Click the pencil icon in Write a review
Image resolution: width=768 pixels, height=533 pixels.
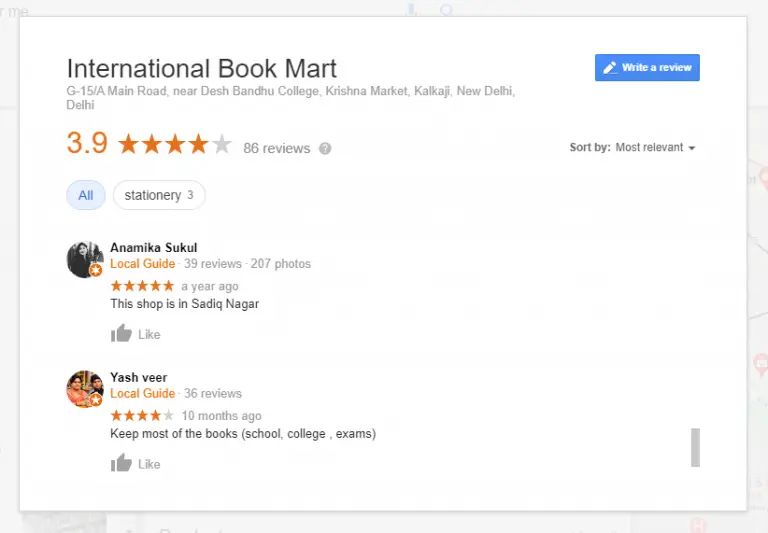pos(609,68)
